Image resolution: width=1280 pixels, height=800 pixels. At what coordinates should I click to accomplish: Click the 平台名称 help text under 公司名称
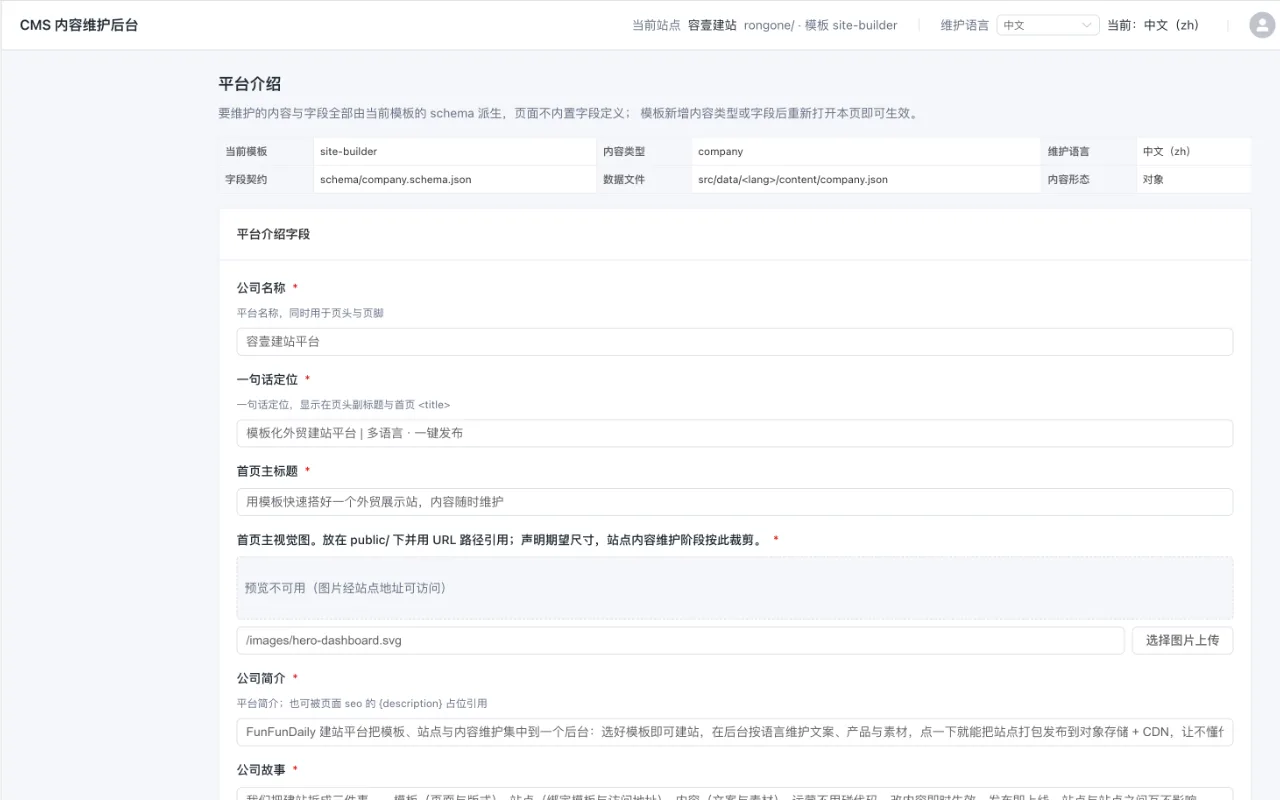click(310, 313)
